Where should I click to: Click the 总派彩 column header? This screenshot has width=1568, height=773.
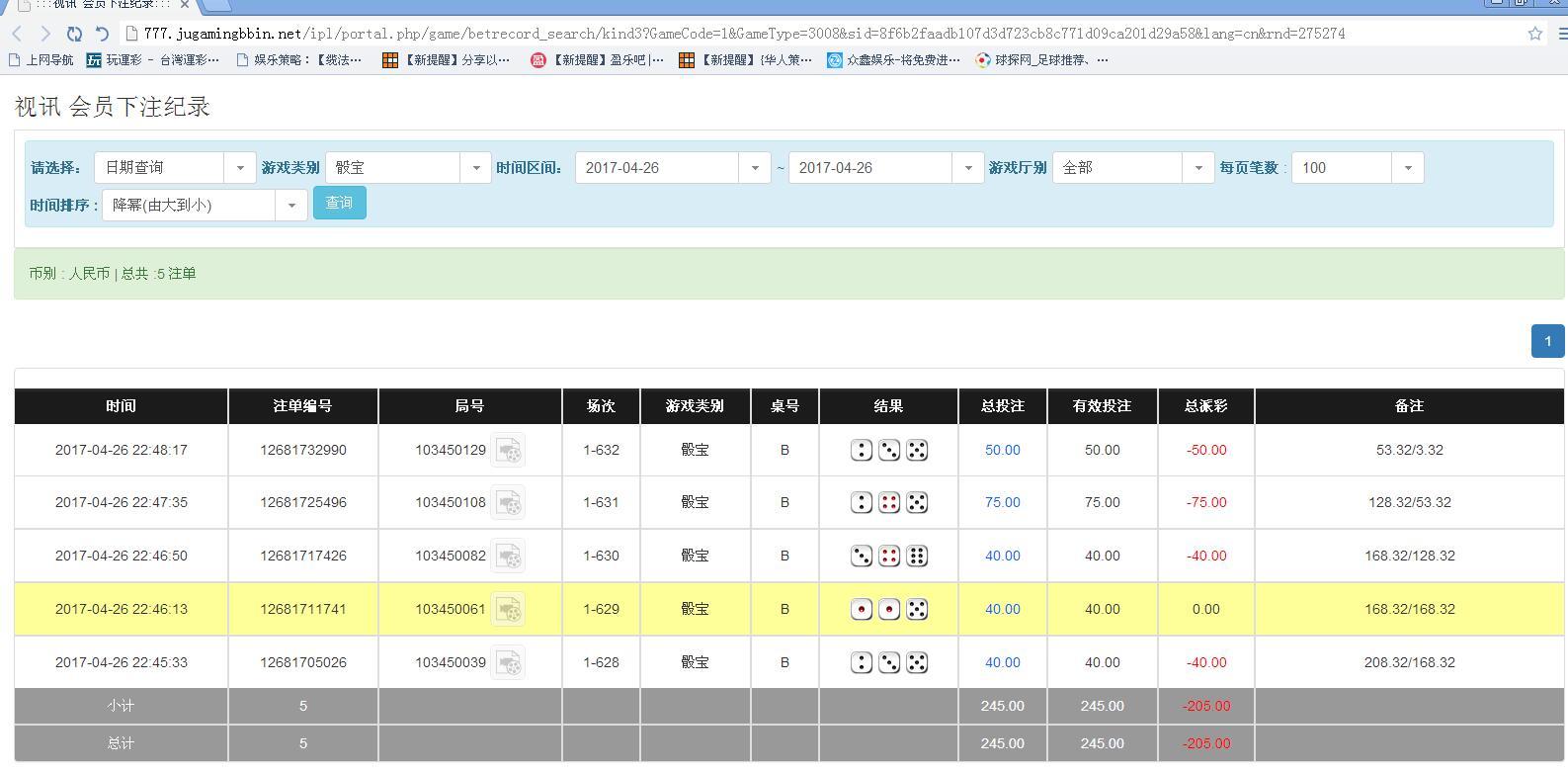(1206, 406)
